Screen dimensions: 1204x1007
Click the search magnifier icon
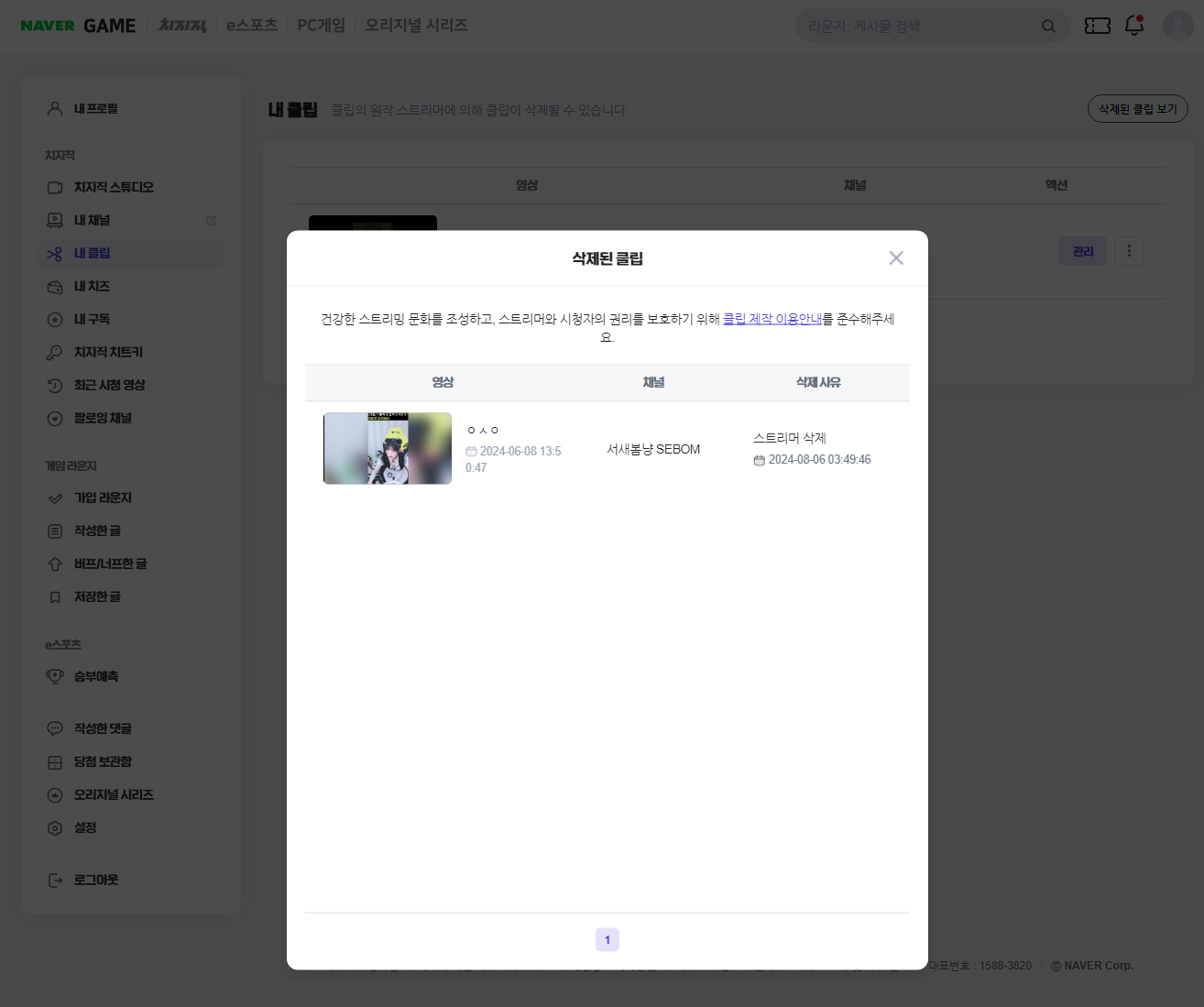pyautogui.click(x=1048, y=27)
